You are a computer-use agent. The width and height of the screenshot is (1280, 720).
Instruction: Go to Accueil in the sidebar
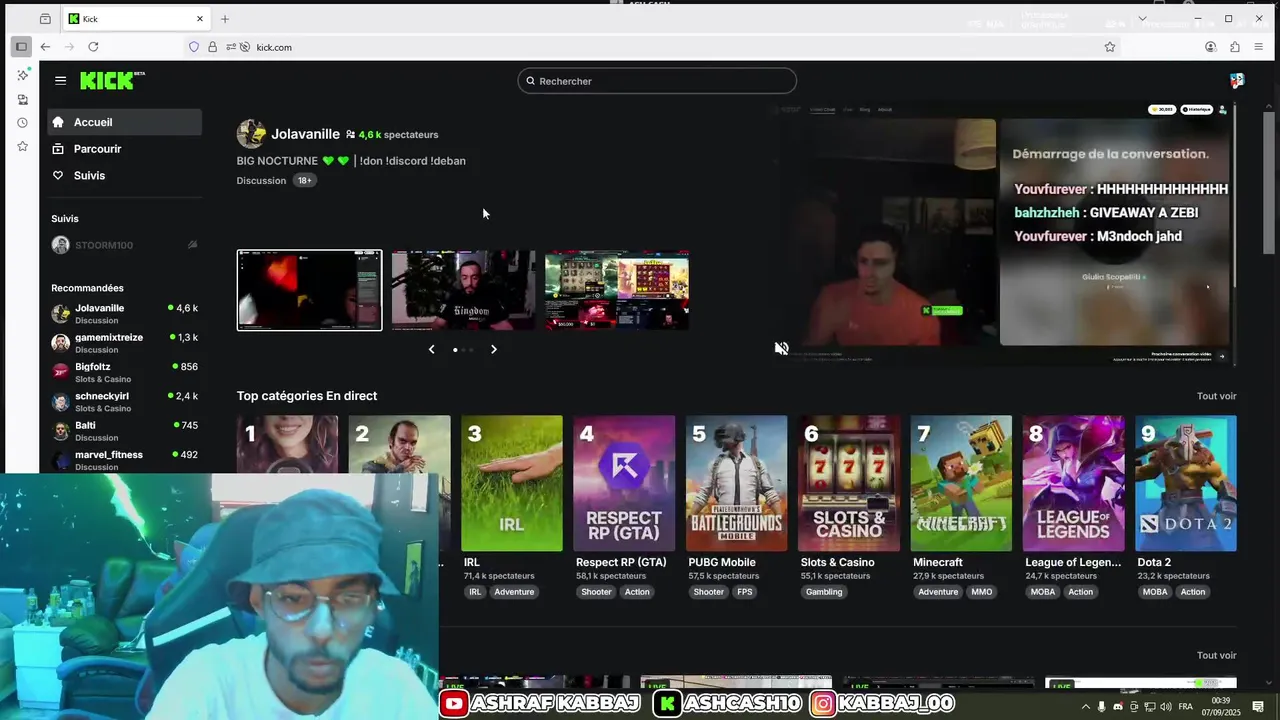pyautogui.click(x=124, y=122)
